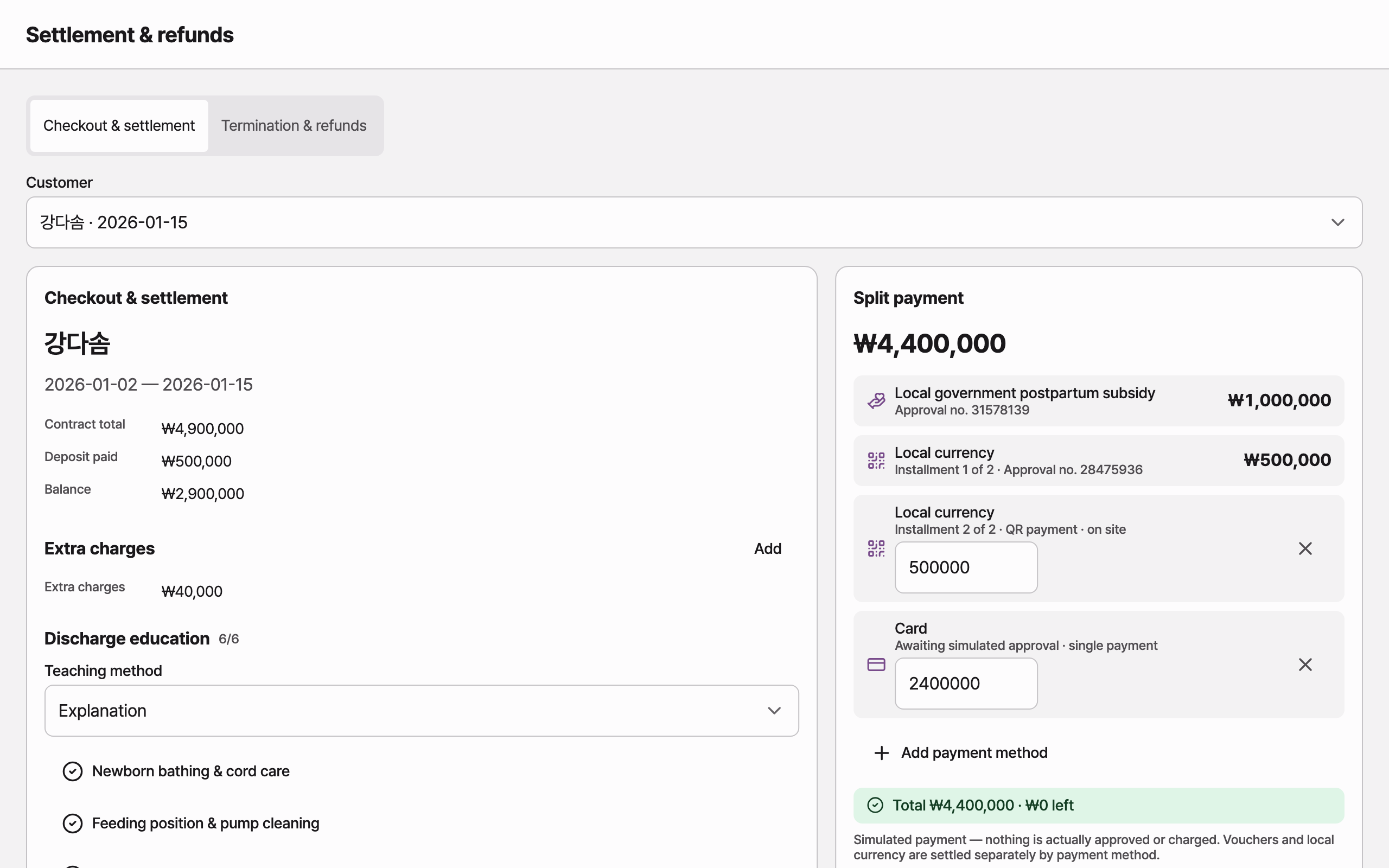
Task: Click the Total ₩4,400,000 · ₩0 left banner
Action: pyautogui.click(x=1099, y=805)
